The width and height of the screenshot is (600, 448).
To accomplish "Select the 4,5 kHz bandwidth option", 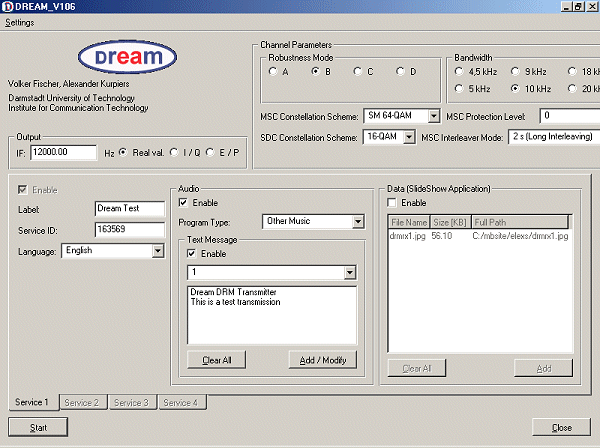I will [458, 71].
